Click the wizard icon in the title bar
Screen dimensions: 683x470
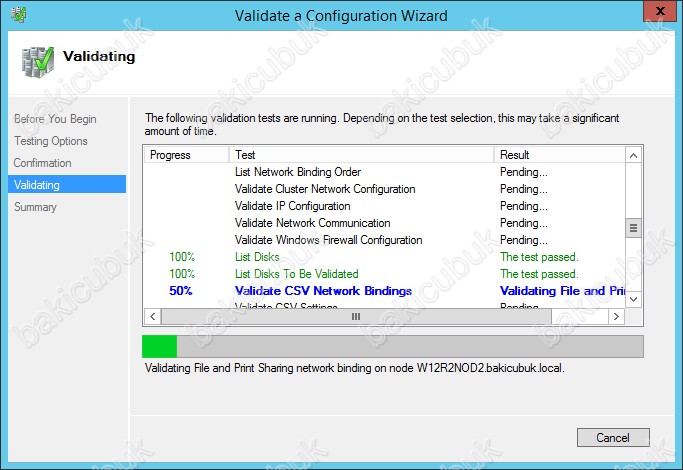point(19,15)
